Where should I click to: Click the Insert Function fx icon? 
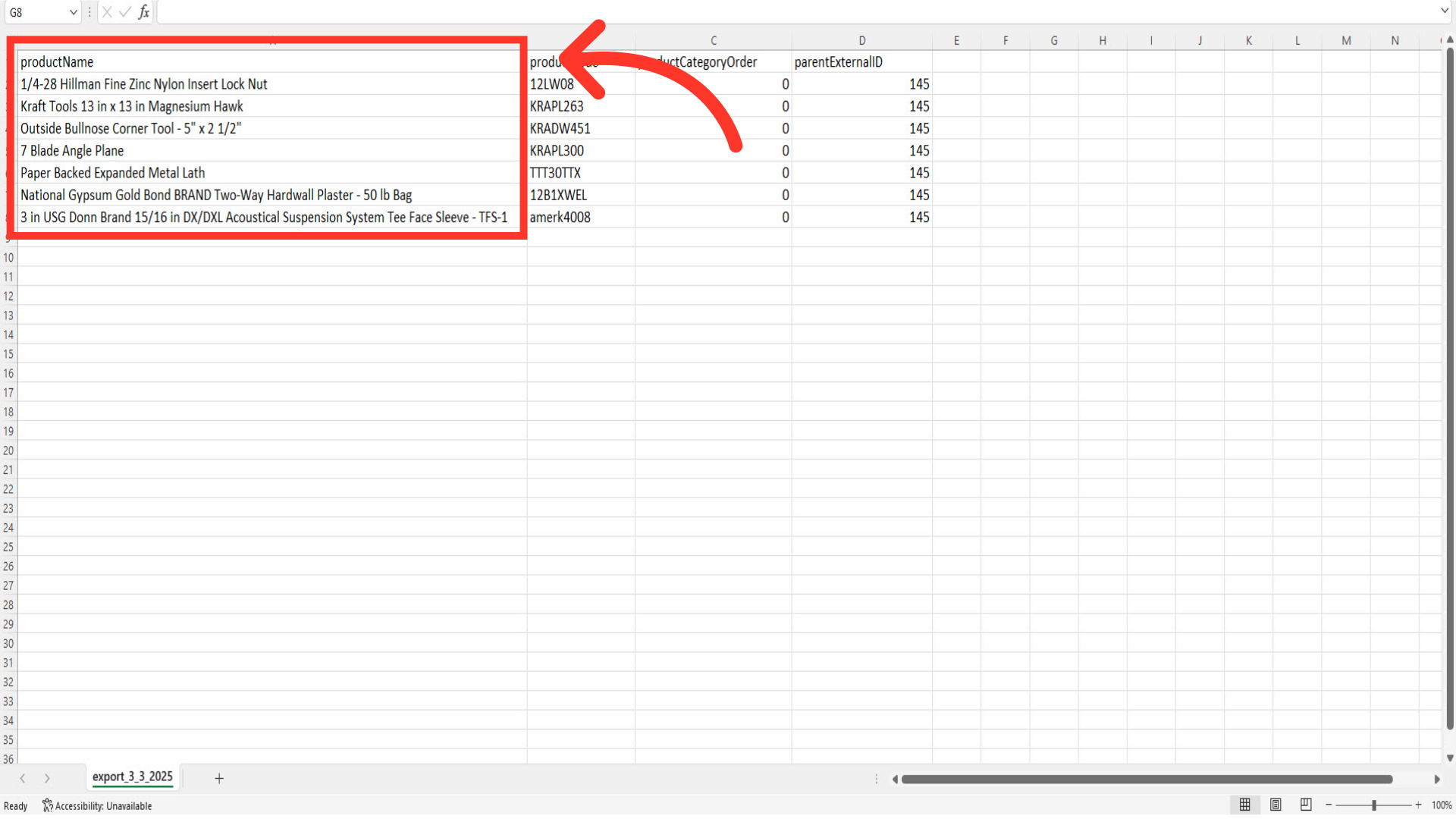(x=143, y=12)
